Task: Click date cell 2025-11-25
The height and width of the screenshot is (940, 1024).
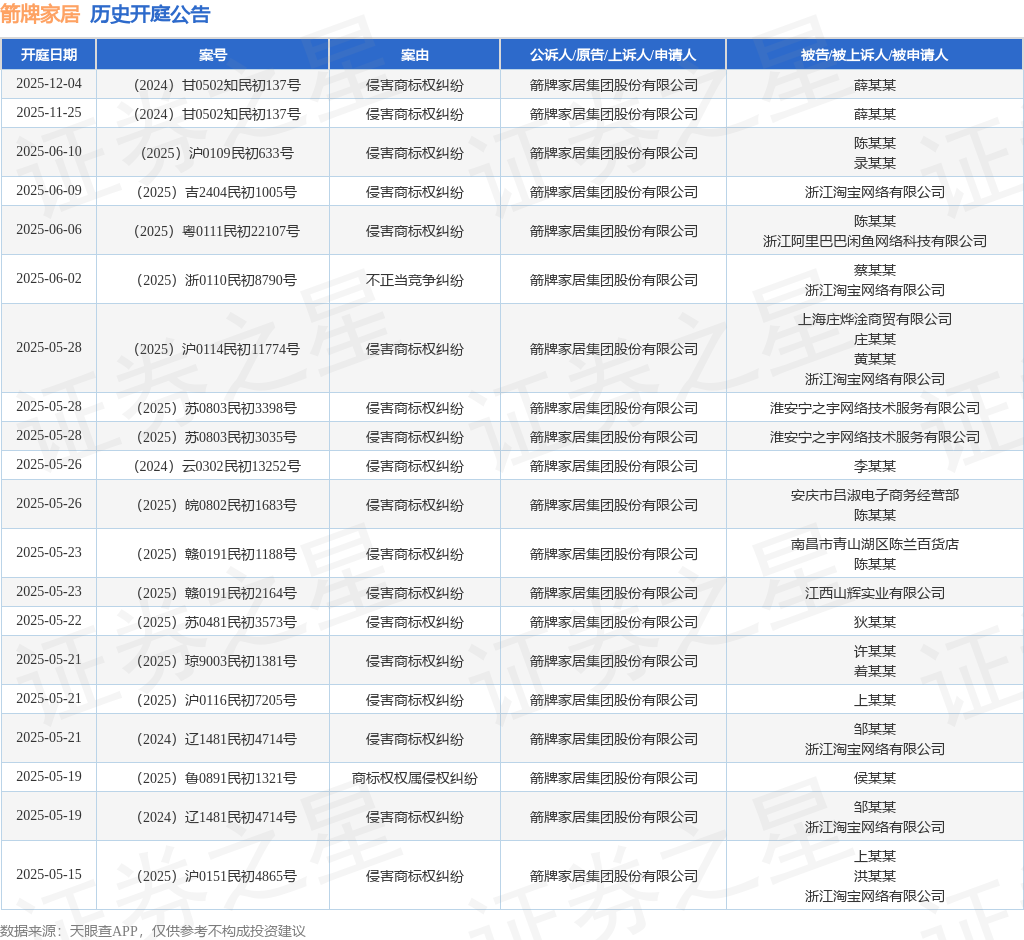Action: point(49,112)
